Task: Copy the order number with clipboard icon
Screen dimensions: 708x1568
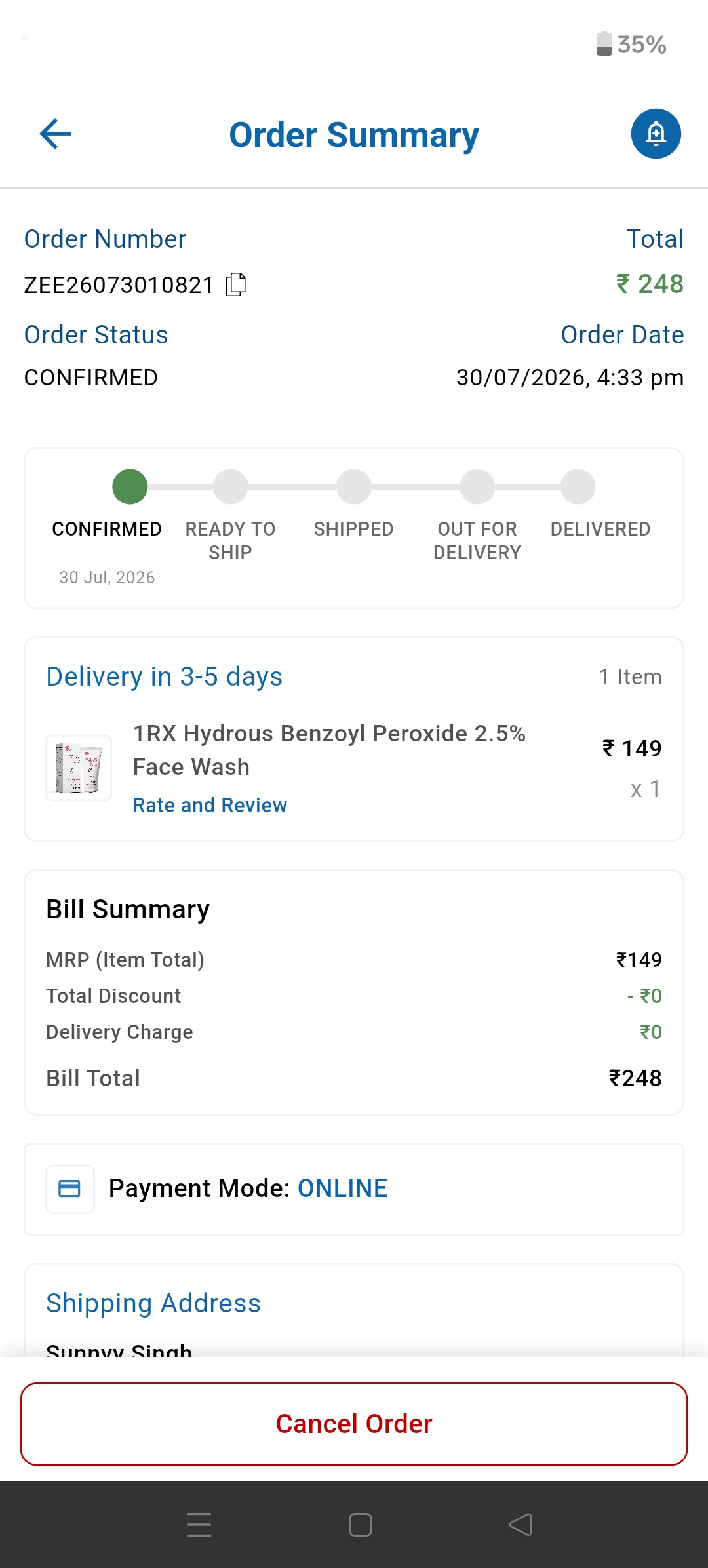Action: 235,284
